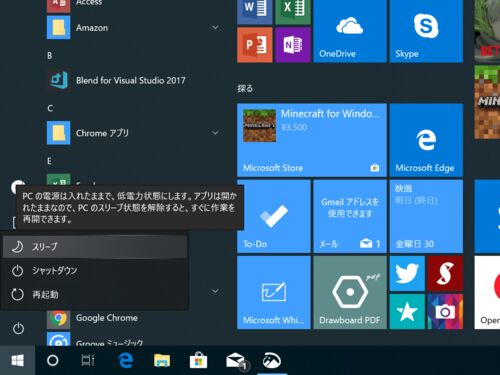Open Microsoft Store from taskbar
The image size is (500, 375).
coord(198,360)
